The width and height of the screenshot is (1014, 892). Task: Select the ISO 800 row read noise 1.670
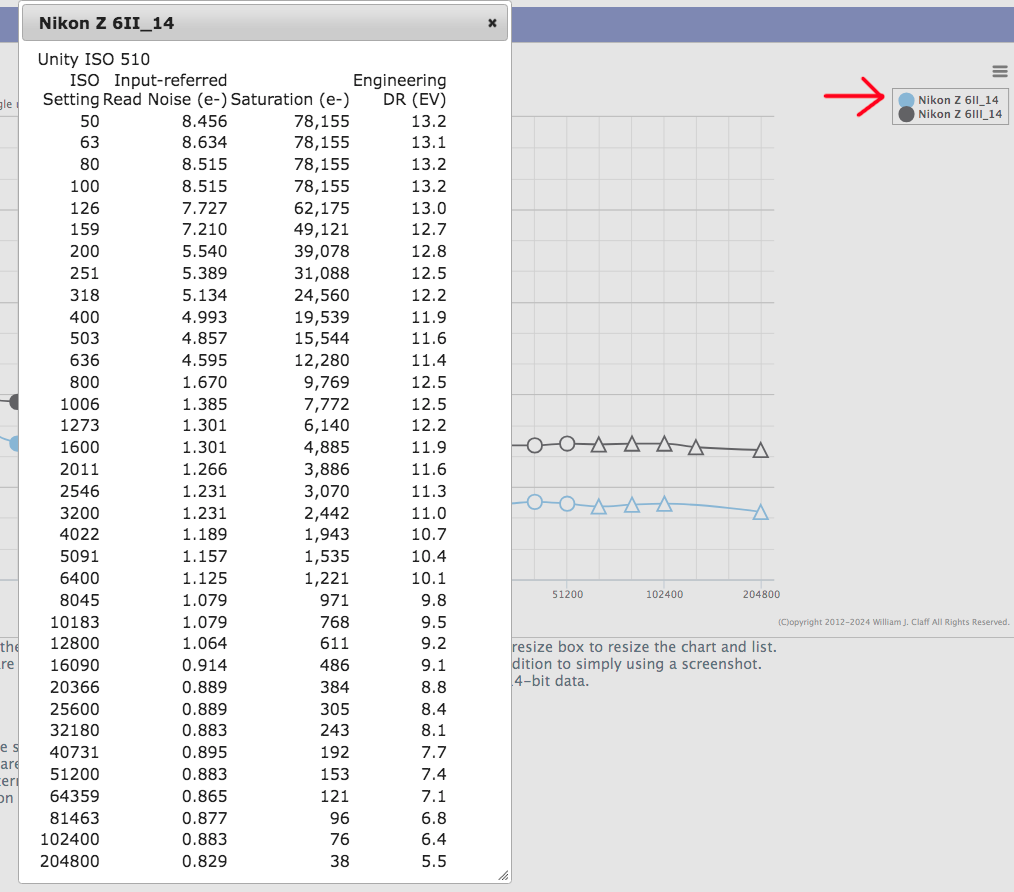206,382
